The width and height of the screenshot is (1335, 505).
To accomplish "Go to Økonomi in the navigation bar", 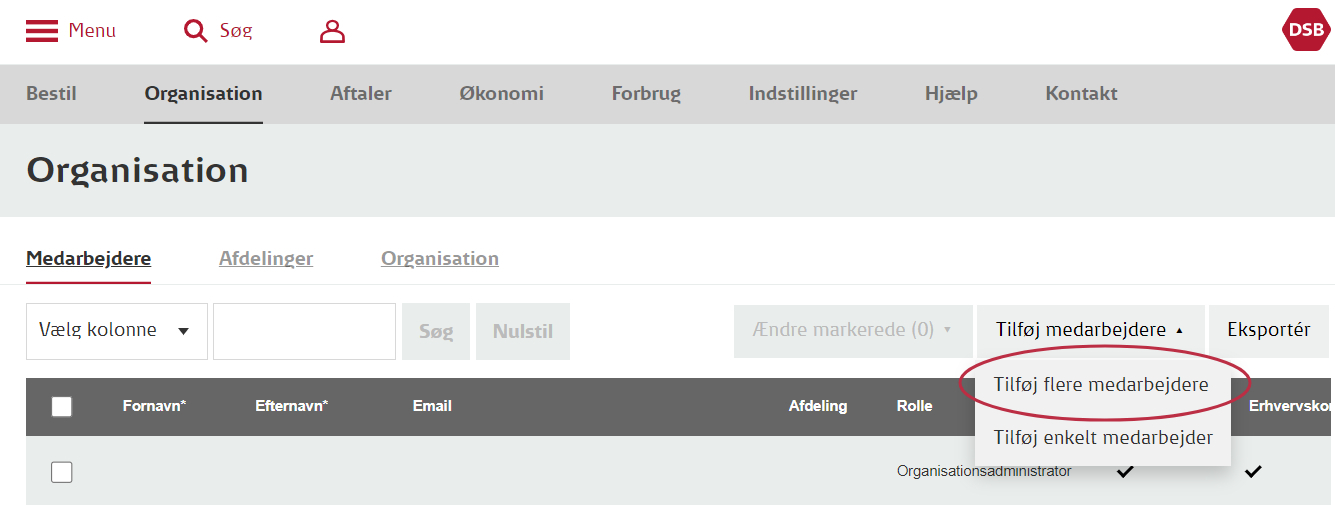I will (502, 94).
